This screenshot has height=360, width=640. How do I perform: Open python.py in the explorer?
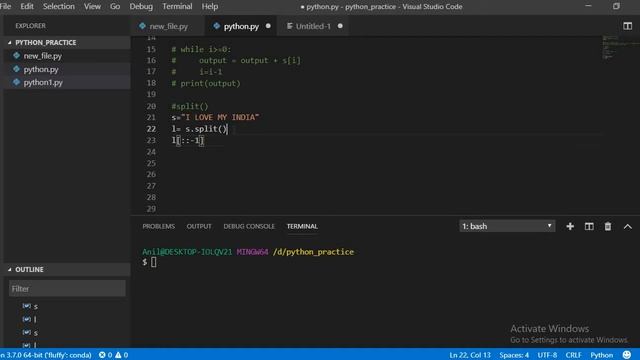[41, 69]
